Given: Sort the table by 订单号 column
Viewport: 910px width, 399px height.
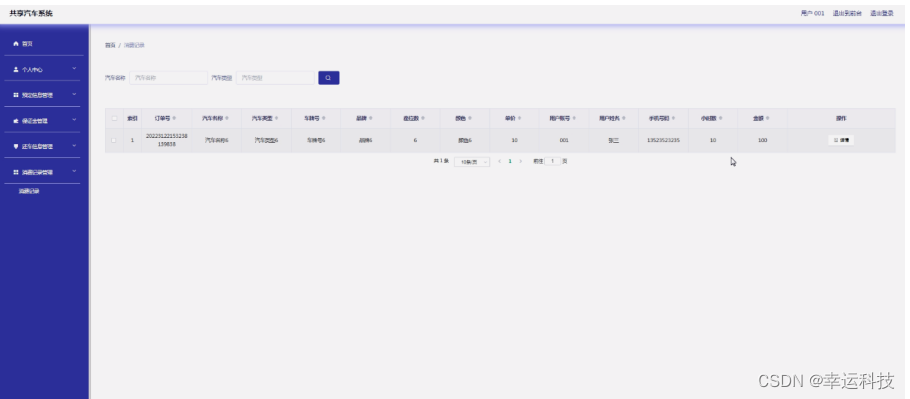Looking at the screenshot, I should pyautogui.click(x=174, y=118).
